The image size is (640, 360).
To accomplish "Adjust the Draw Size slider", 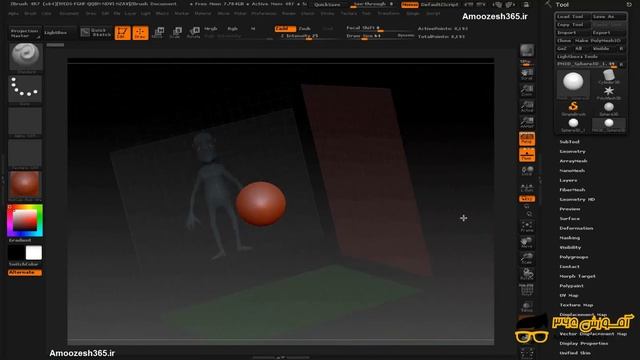I will (371, 36).
